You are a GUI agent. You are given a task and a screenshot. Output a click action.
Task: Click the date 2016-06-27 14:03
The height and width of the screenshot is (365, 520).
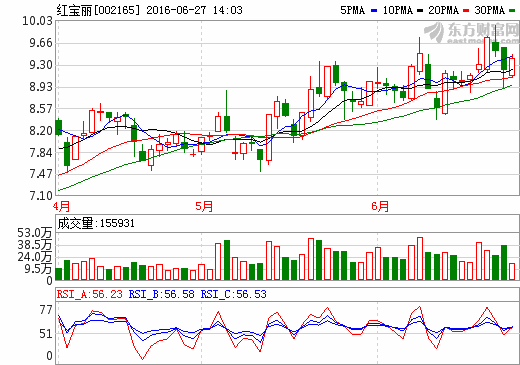[x=194, y=10]
